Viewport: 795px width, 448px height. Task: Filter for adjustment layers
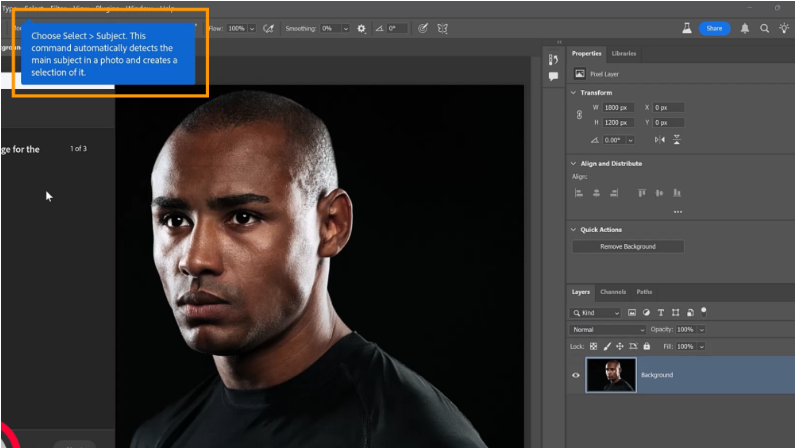(646, 313)
